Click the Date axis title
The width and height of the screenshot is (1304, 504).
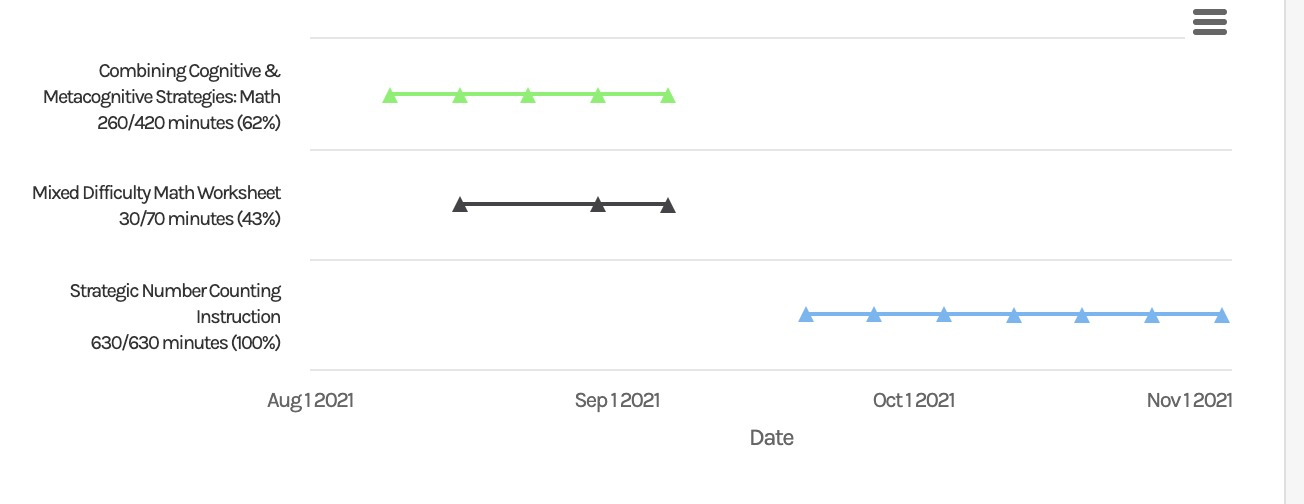(x=771, y=437)
